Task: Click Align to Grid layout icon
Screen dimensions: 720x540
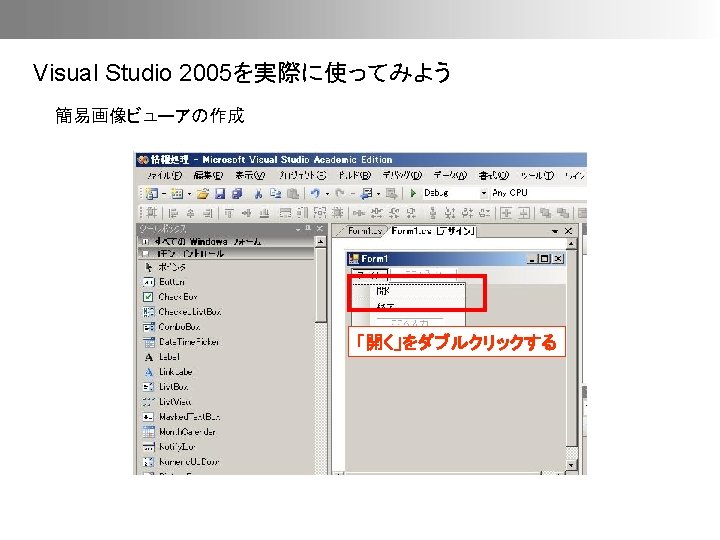Action: (152, 213)
